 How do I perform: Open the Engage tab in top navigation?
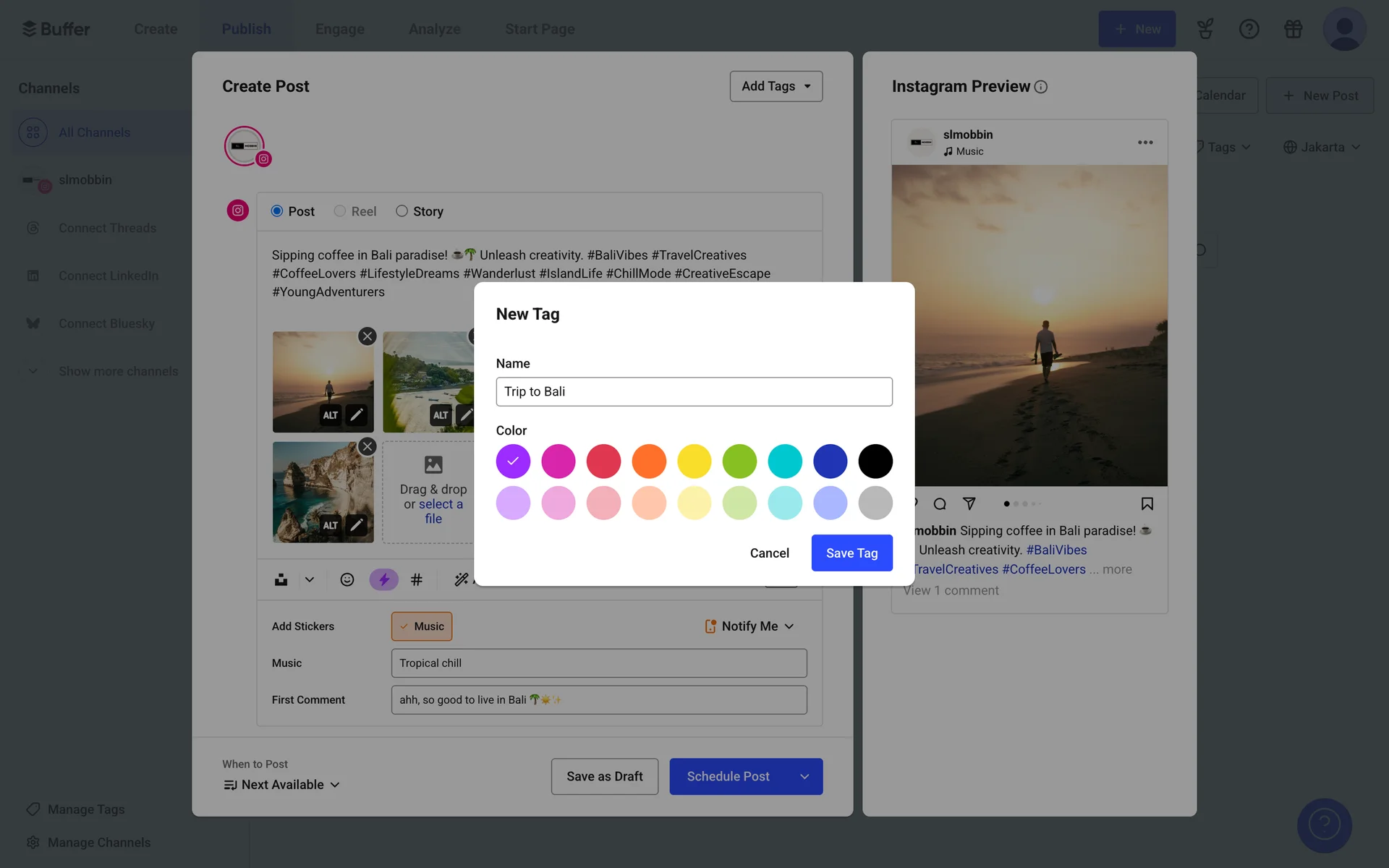(340, 29)
